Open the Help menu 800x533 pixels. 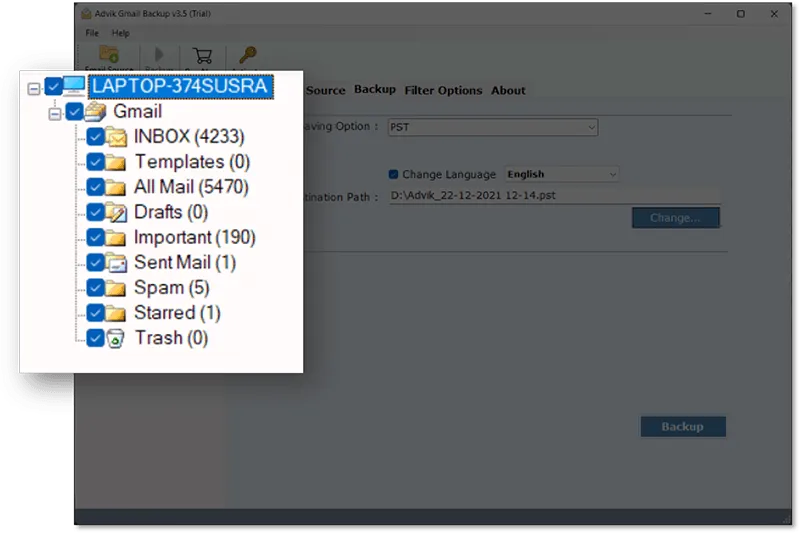pyautogui.click(x=120, y=33)
